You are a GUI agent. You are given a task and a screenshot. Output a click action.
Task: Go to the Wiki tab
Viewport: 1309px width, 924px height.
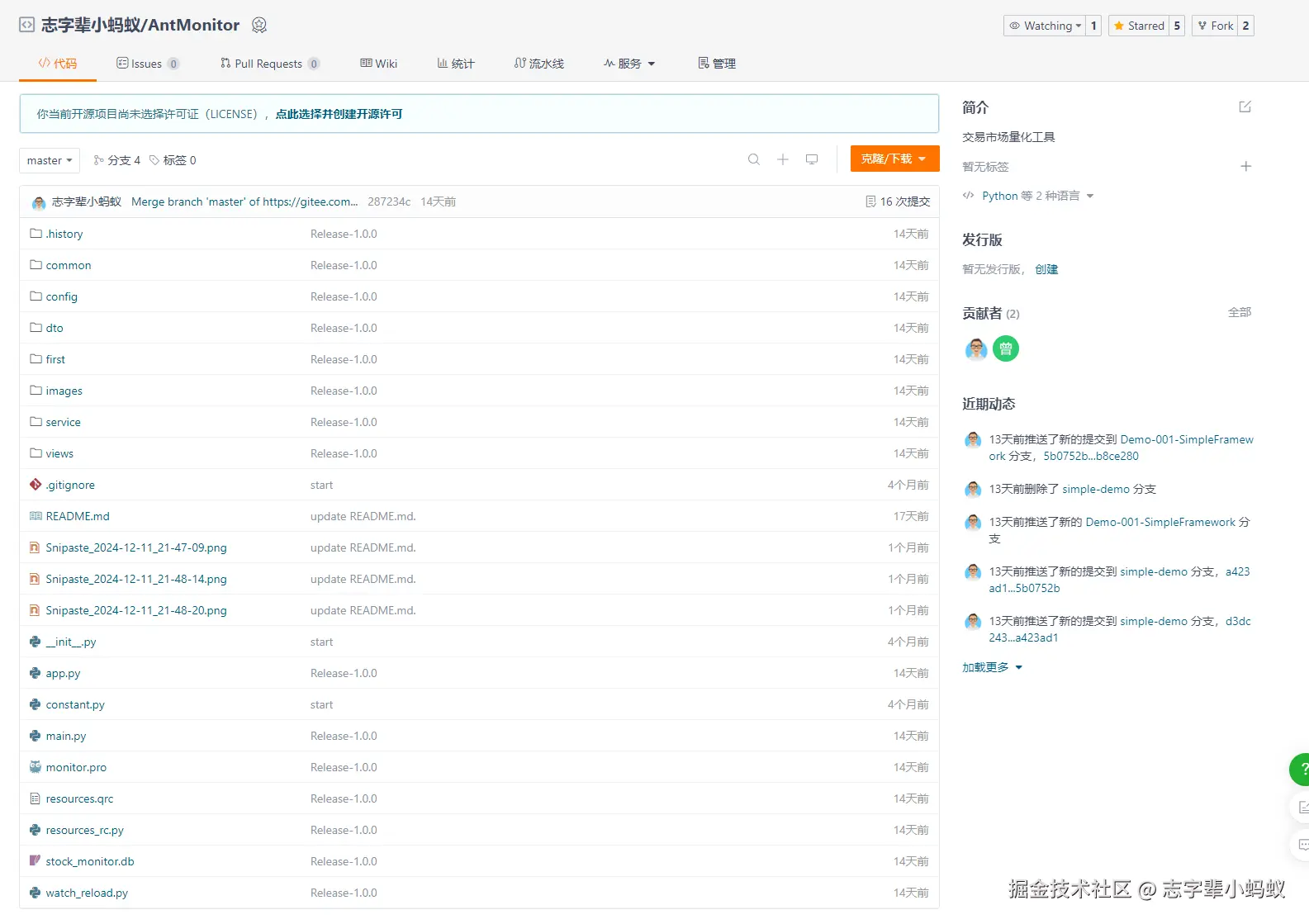coord(379,64)
